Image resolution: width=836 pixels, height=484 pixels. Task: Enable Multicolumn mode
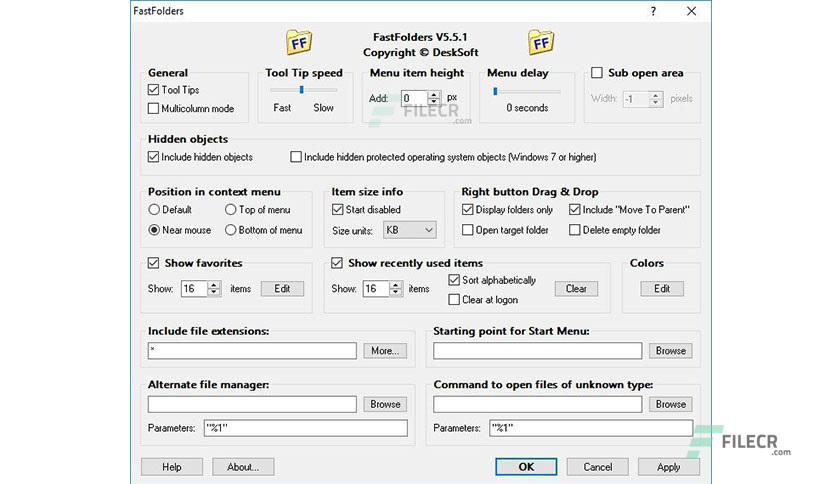(154, 108)
